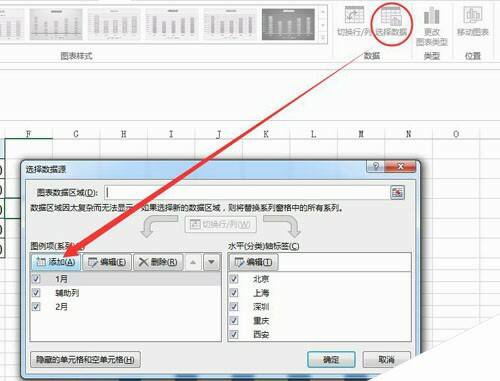Select the 2月 series row
The height and width of the screenshot is (381, 500).
point(126,306)
